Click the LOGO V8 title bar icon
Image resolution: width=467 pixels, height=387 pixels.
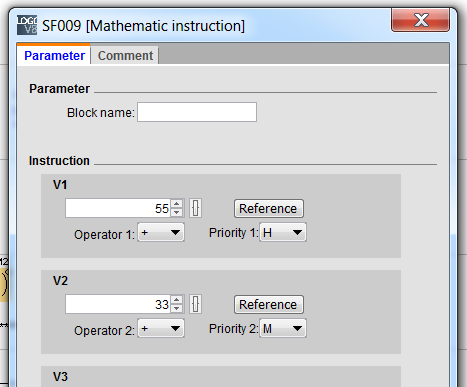coord(27,25)
